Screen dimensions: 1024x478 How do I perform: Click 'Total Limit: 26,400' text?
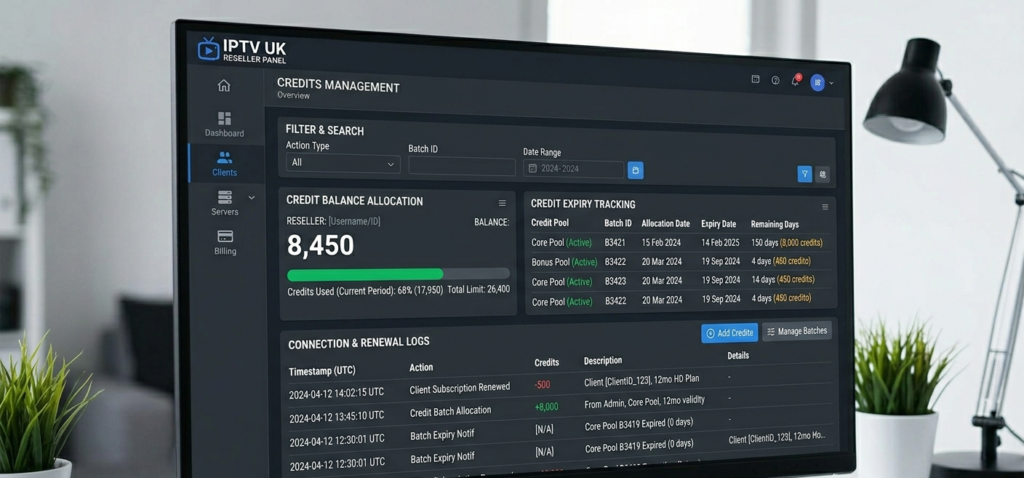tap(479, 289)
